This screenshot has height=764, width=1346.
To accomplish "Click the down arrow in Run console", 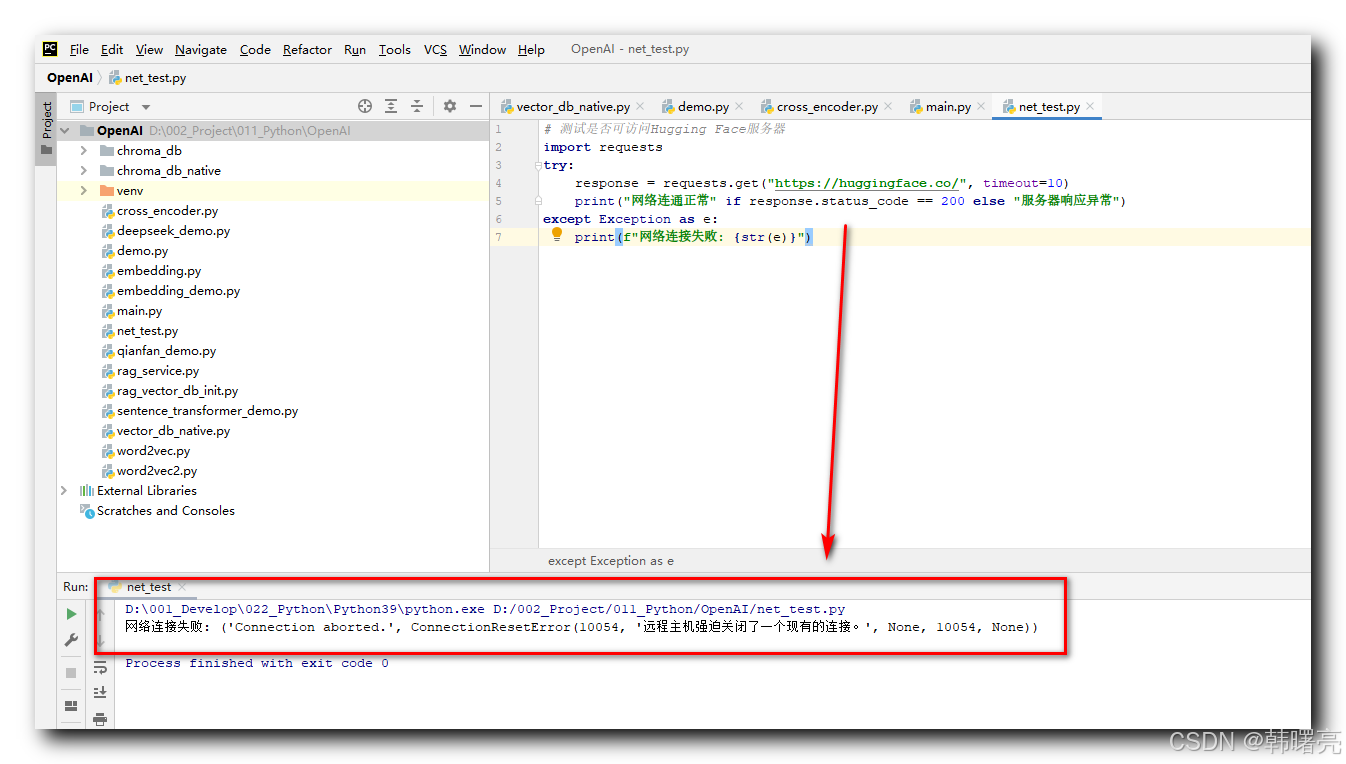I will [x=100, y=640].
